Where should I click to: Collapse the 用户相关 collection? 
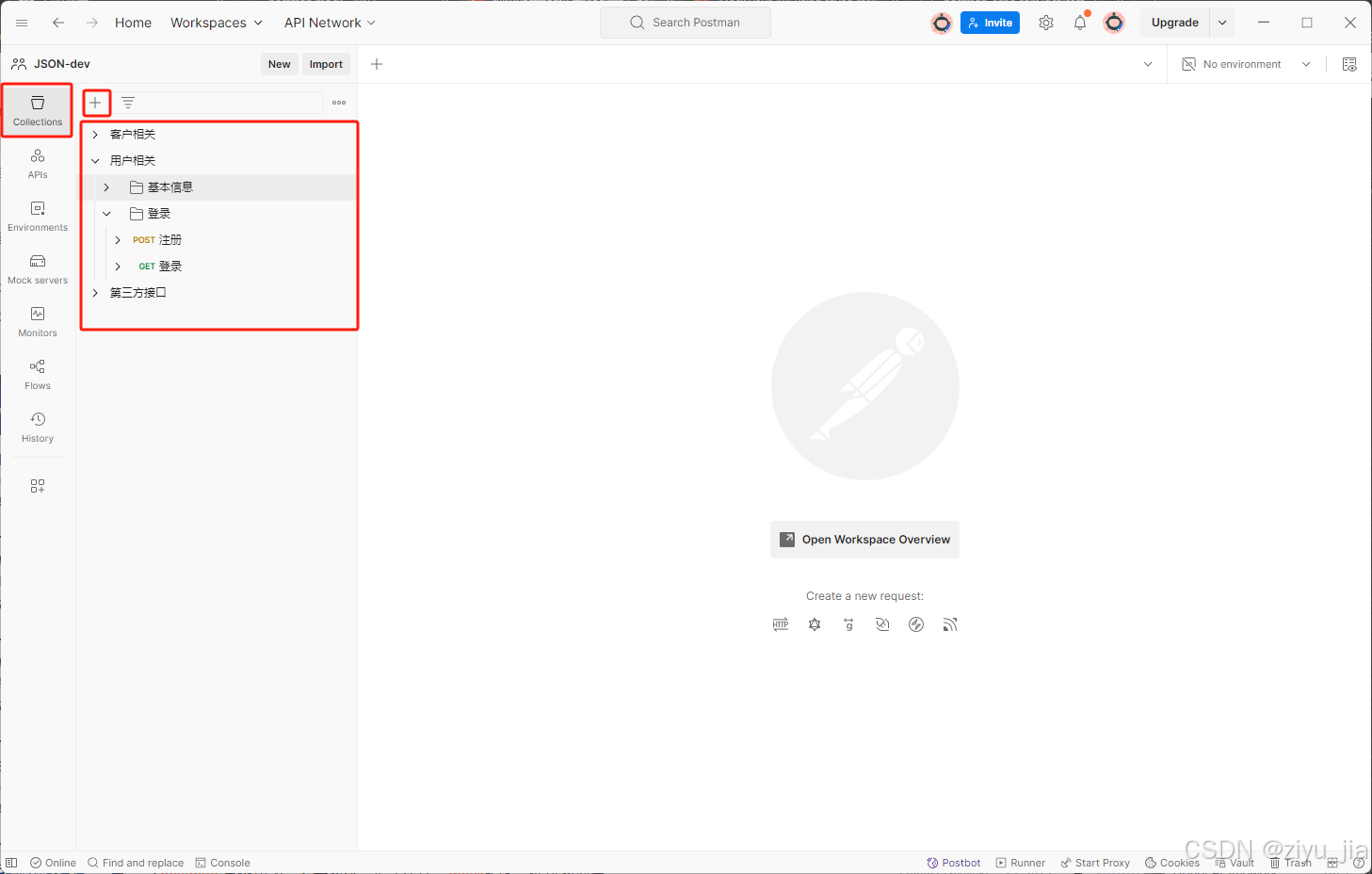click(x=95, y=161)
